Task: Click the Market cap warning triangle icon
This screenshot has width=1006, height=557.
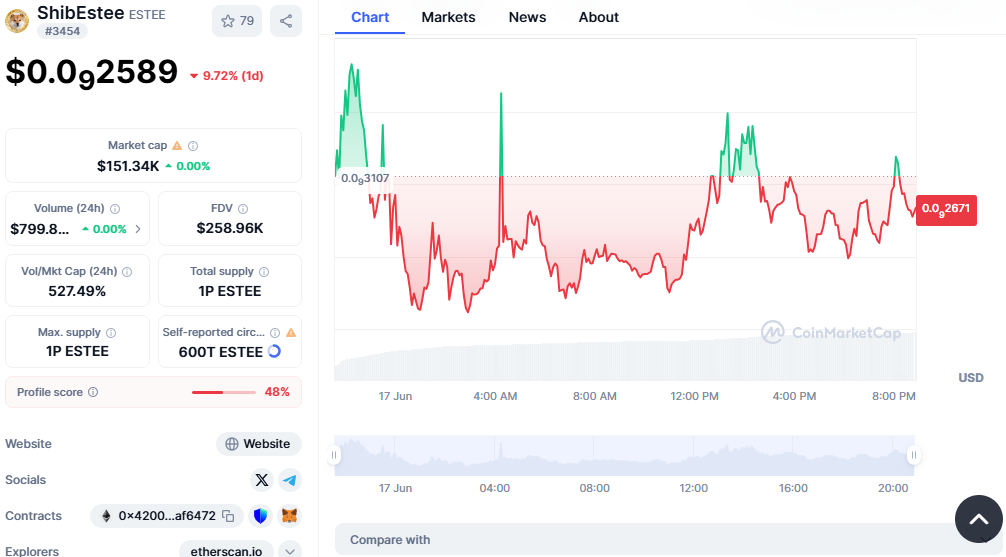Action: [x=177, y=146]
